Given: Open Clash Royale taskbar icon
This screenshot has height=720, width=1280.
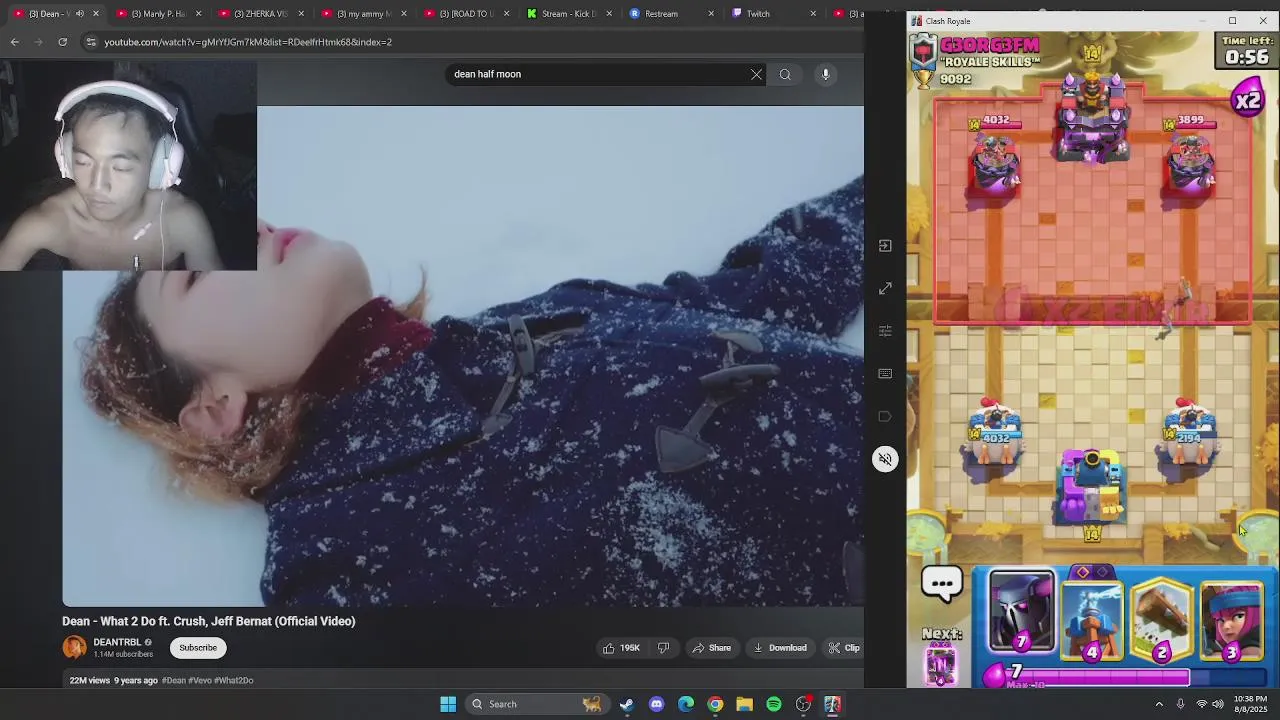Looking at the screenshot, I should [832, 704].
